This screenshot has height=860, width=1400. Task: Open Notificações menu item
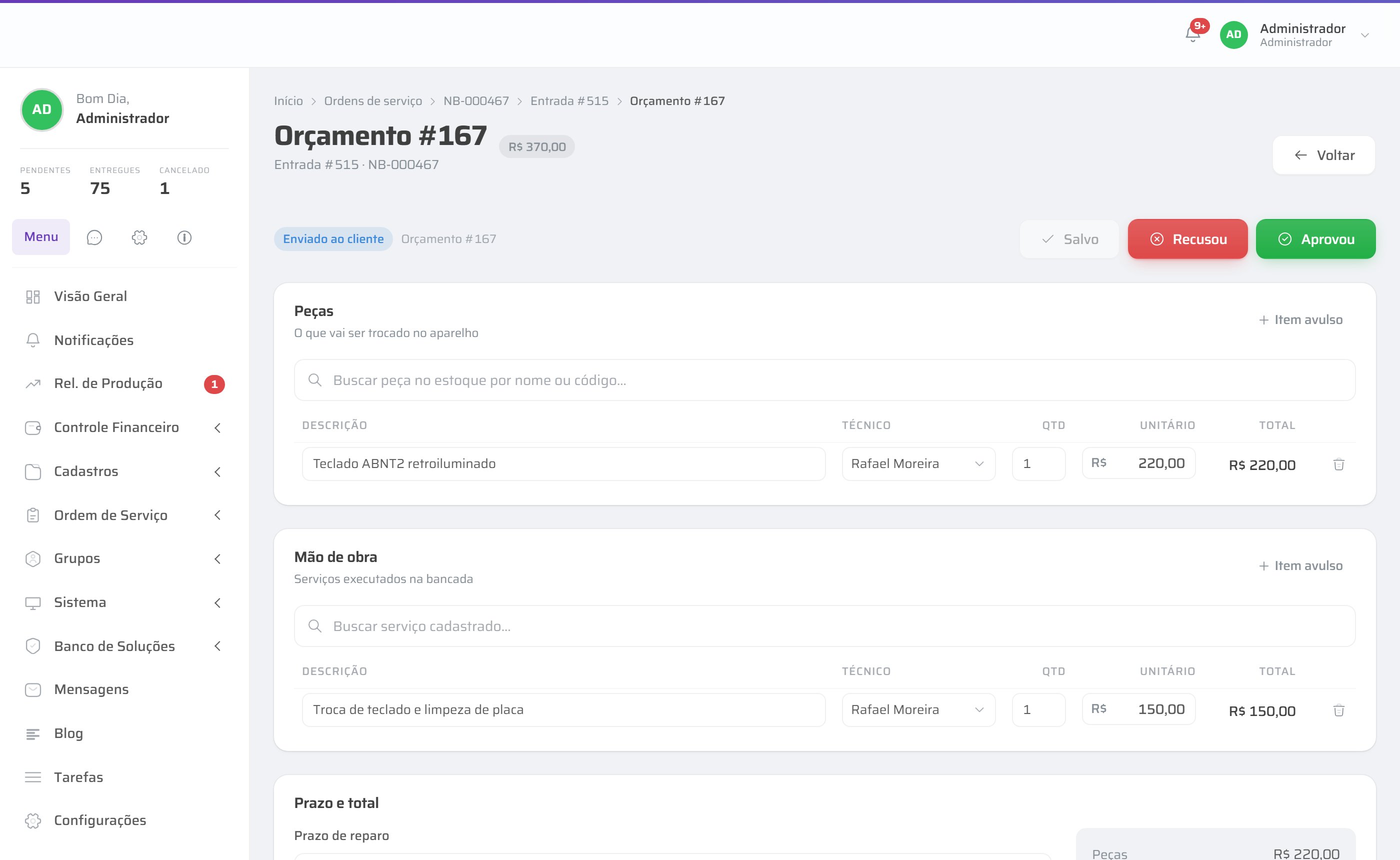pyautogui.click(x=124, y=340)
